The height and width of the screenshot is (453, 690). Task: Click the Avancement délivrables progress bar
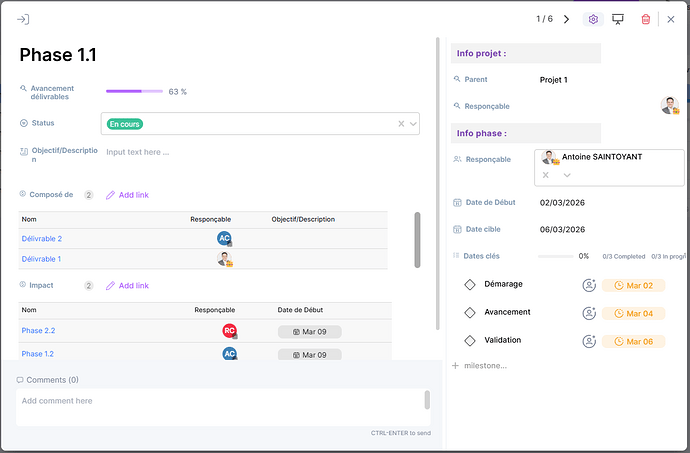click(x=134, y=91)
